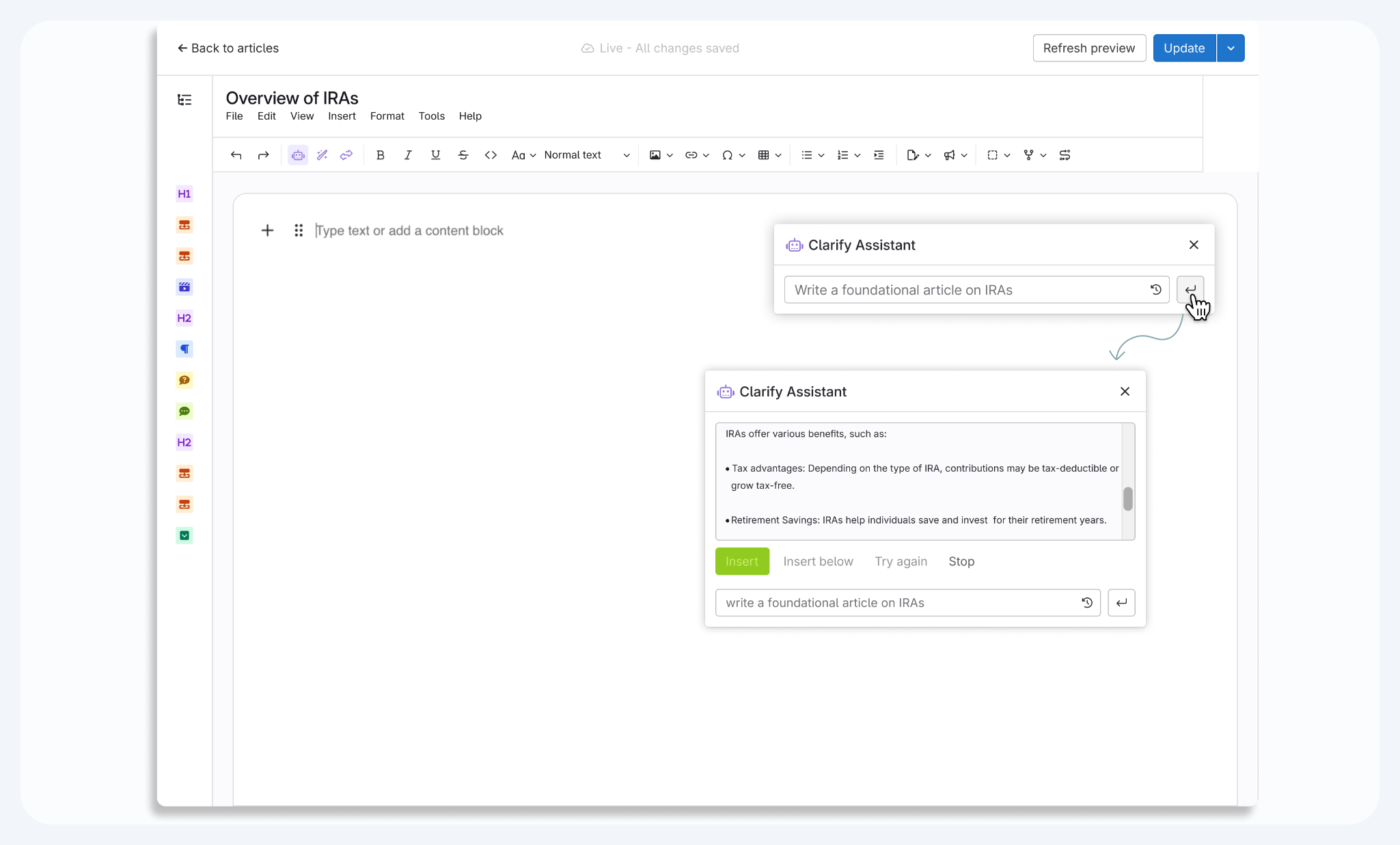Toggle underline formatting

[435, 155]
